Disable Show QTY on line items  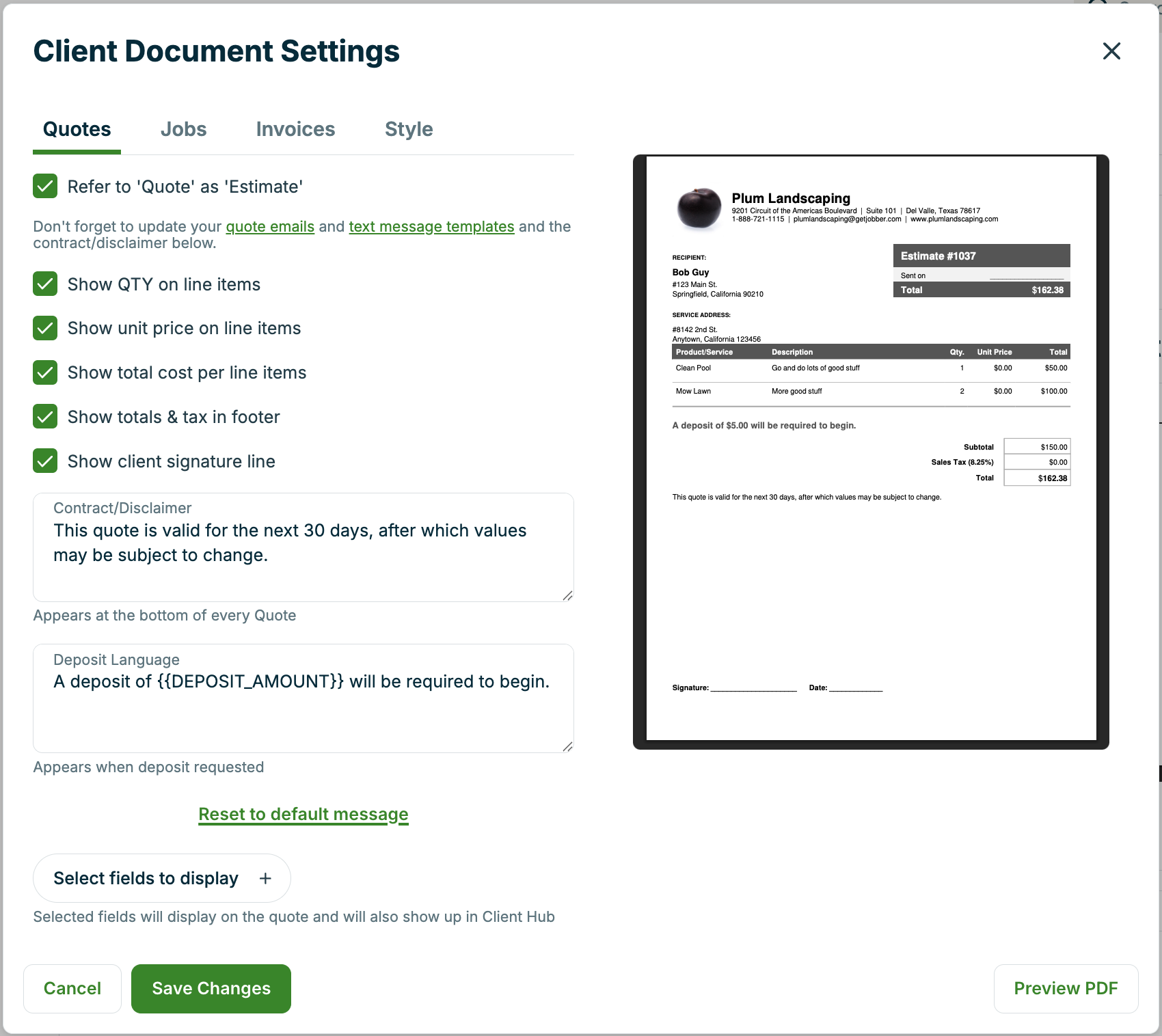point(44,284)
